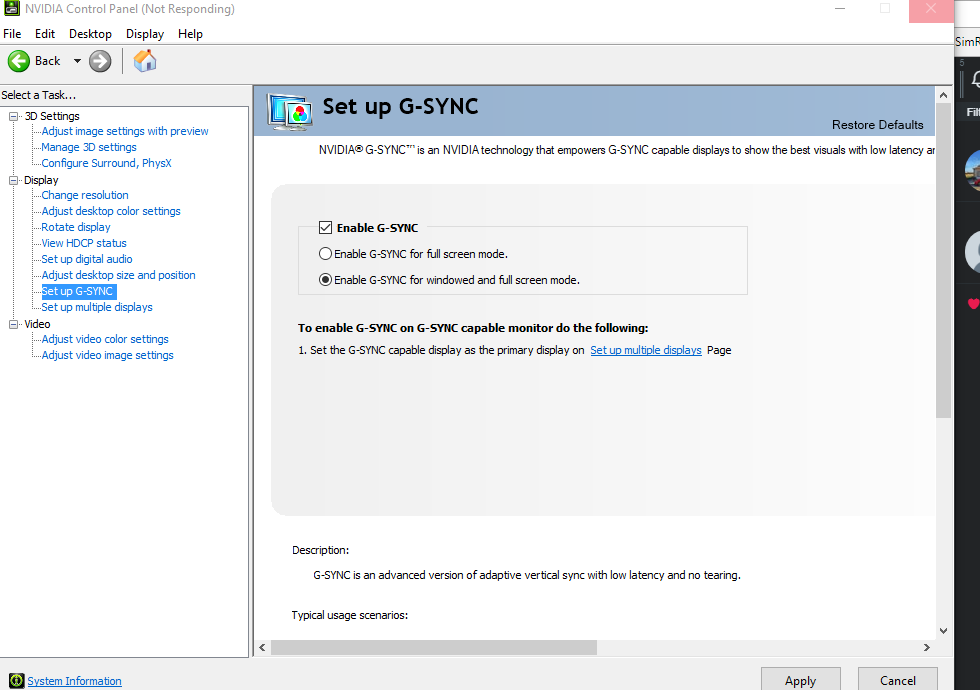Viewport: 980px width, 690px height.
Task: Open the System Information link
Action: [x=74, y=681]
